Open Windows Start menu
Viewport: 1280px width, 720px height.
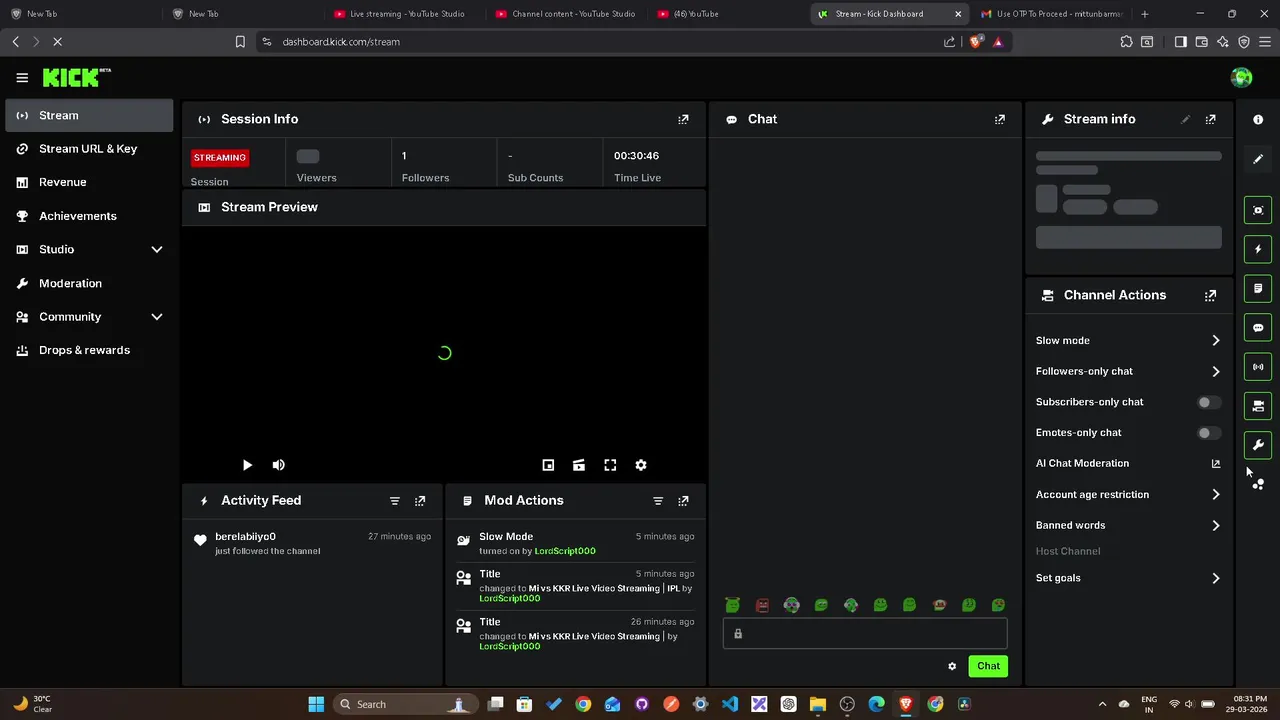pyautogui.click(x=316, y=704)
